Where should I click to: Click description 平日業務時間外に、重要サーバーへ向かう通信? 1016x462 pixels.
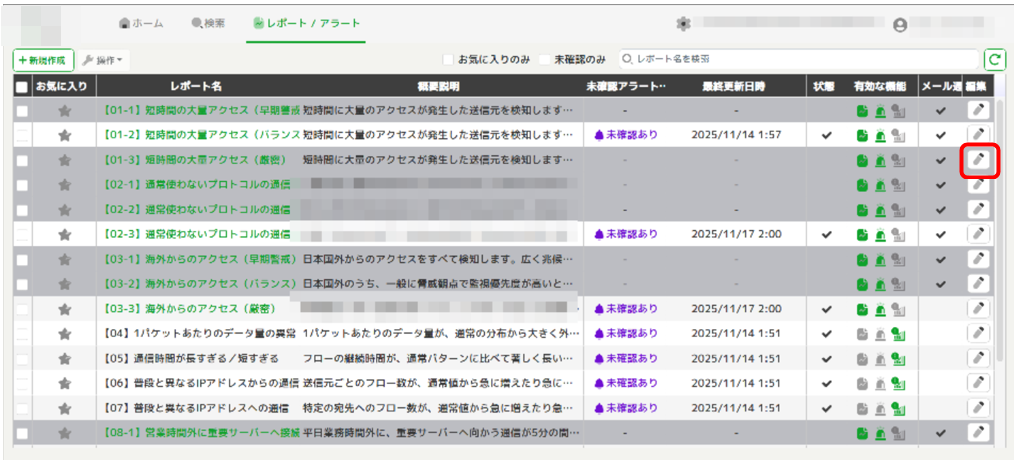441,433
